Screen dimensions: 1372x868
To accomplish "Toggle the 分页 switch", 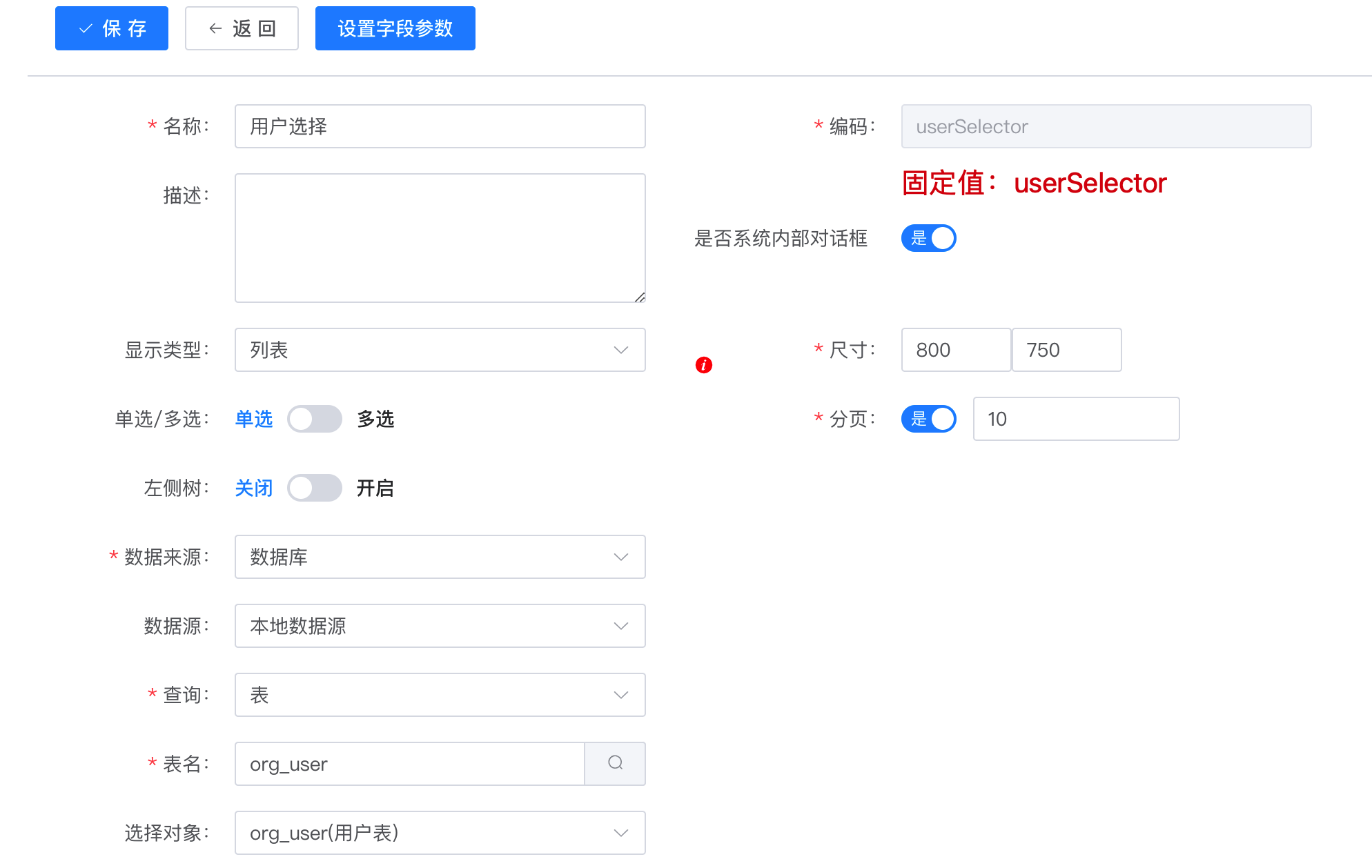I will click(x=928, y=419).
